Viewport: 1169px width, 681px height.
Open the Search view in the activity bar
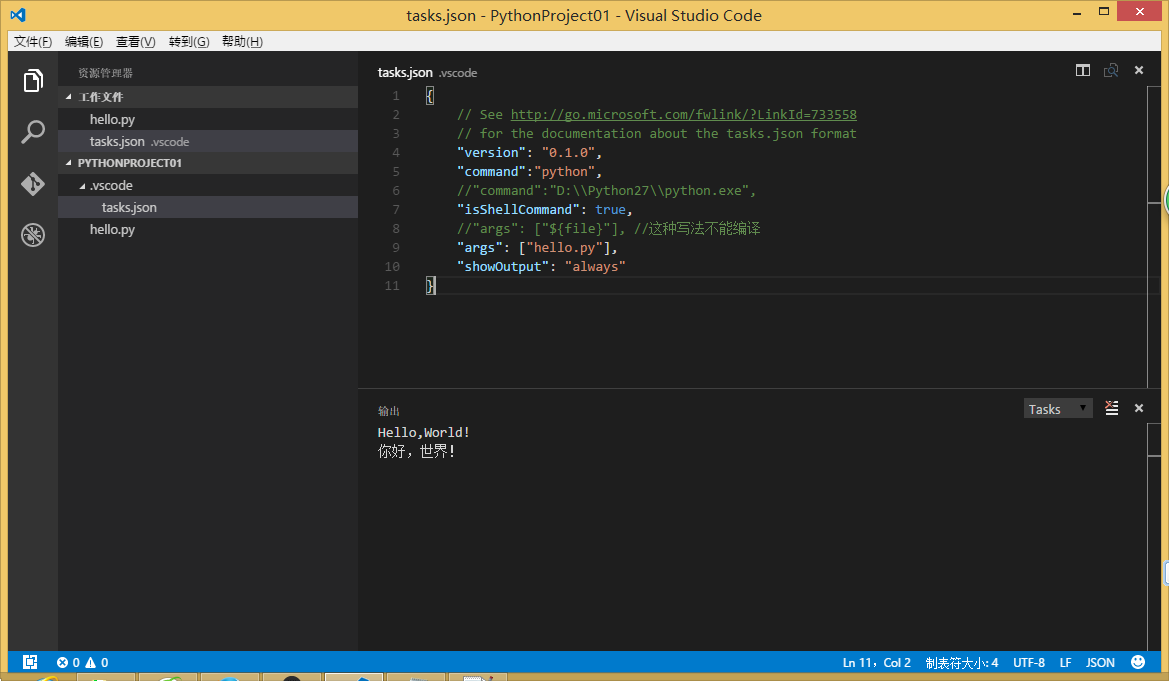click(x=33, y=132)
